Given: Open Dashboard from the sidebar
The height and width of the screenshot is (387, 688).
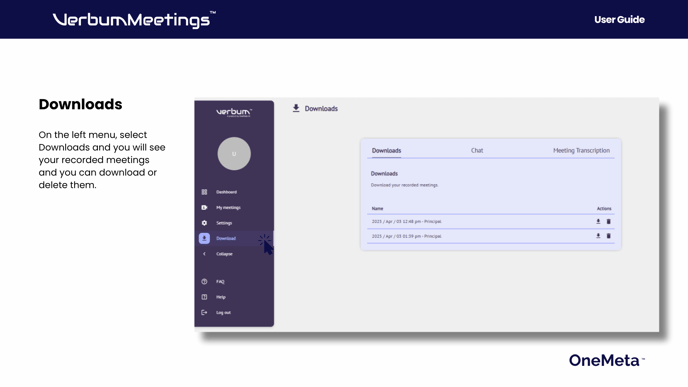Looking at the screenshot, I should pyautogui.click(x=226, y=192).
